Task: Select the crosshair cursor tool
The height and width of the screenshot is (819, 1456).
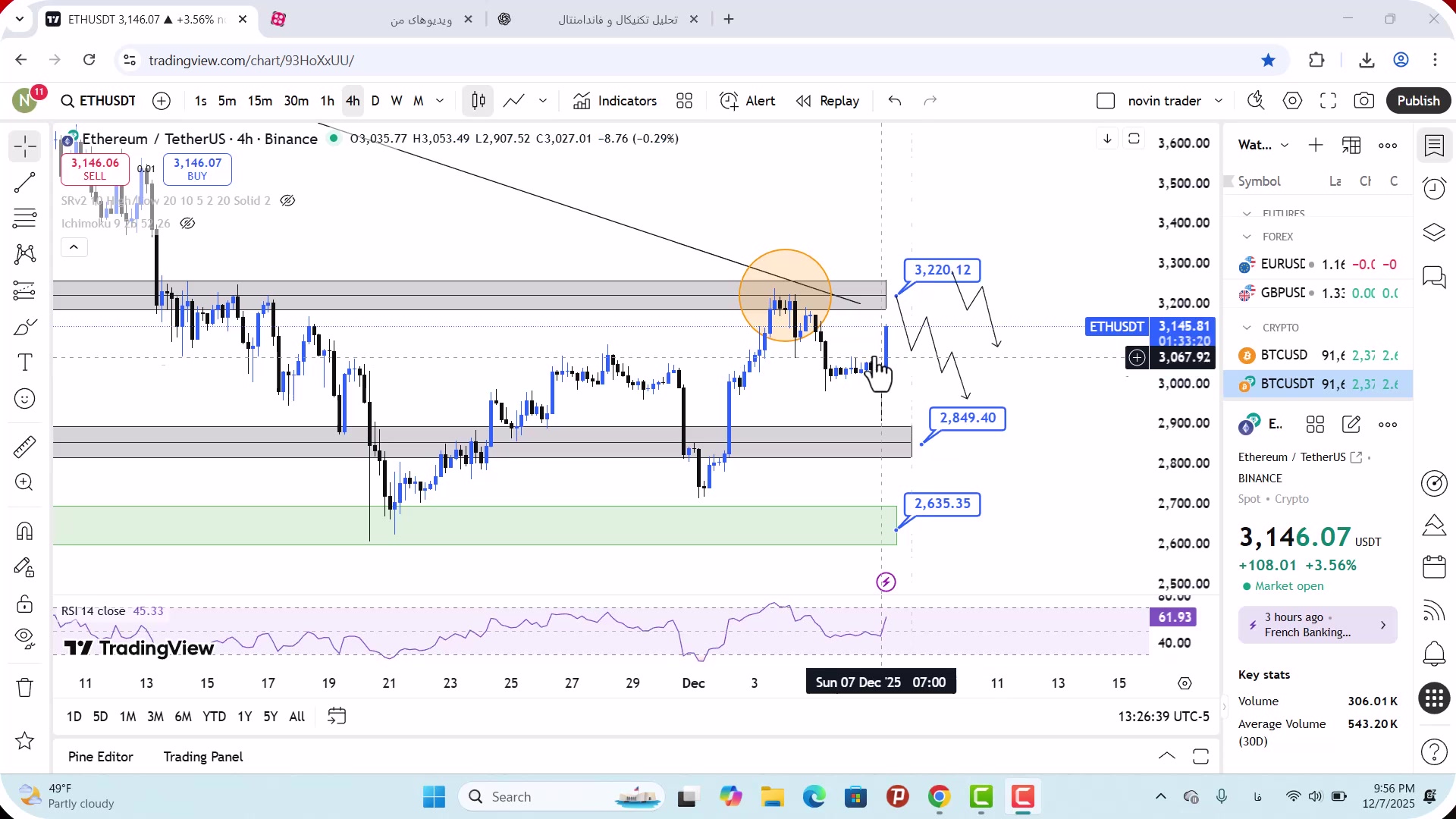Action: coord(25,146)
